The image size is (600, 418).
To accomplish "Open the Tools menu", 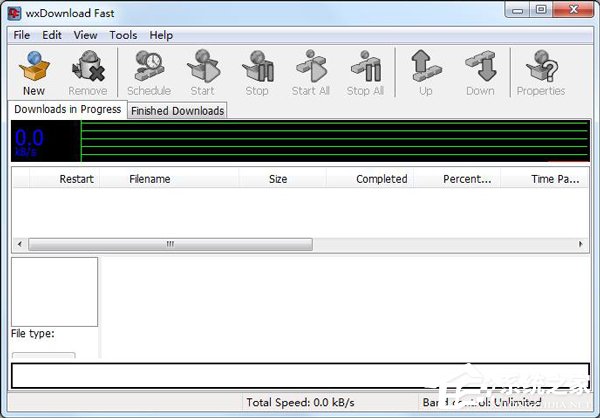I will [x=123, y=35].
